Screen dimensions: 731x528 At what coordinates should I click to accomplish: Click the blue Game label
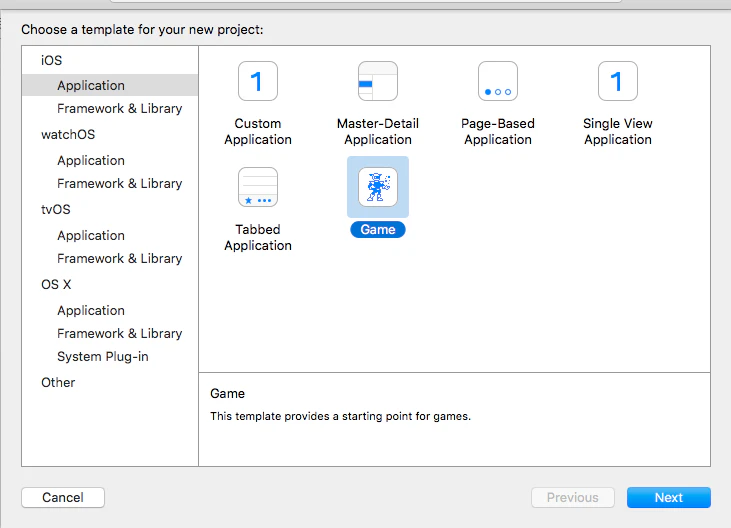[x=378, y=230]
